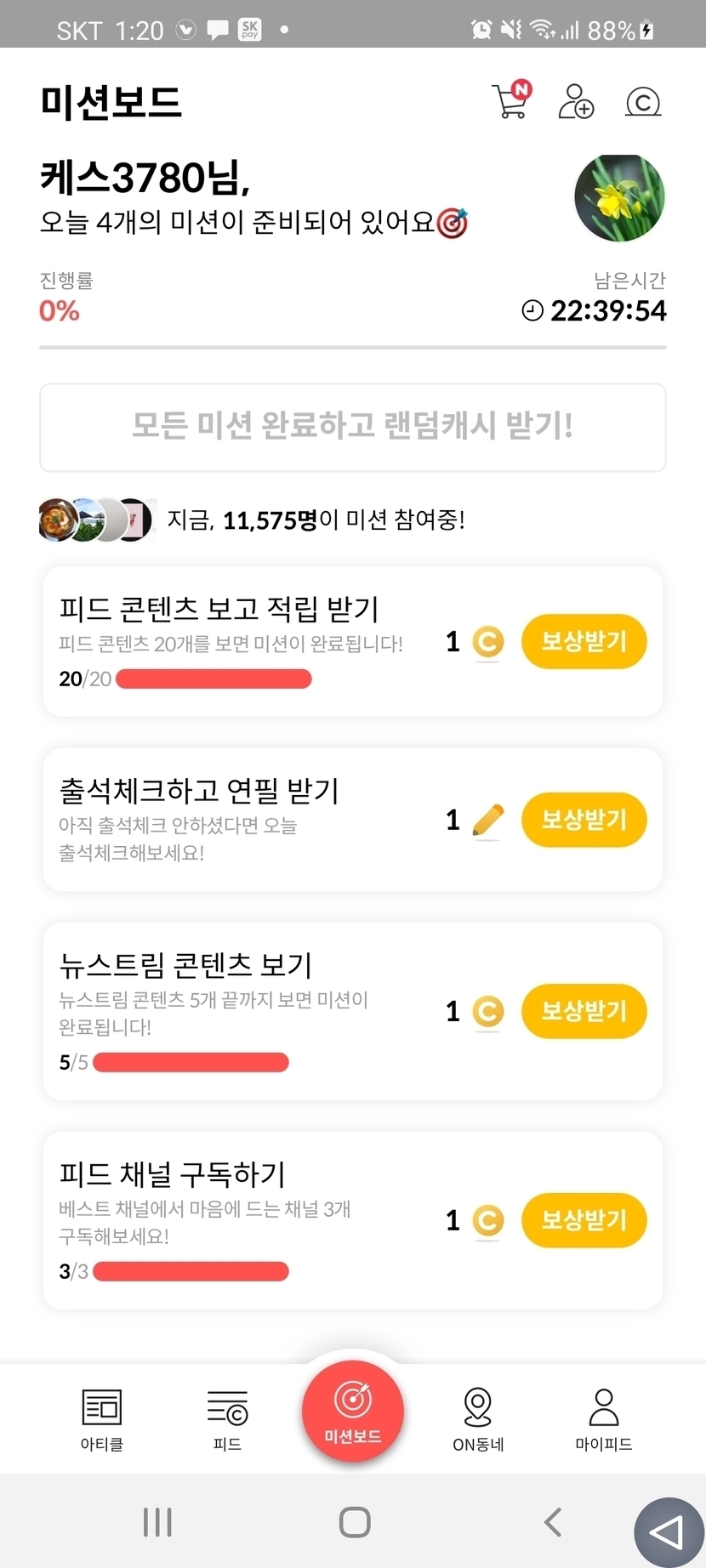The height and width of the screenshot is (1568, 706).
Task: Claim reward for 피드 콘텐츠 보고 적립 받기
Action: coord(584,641)
